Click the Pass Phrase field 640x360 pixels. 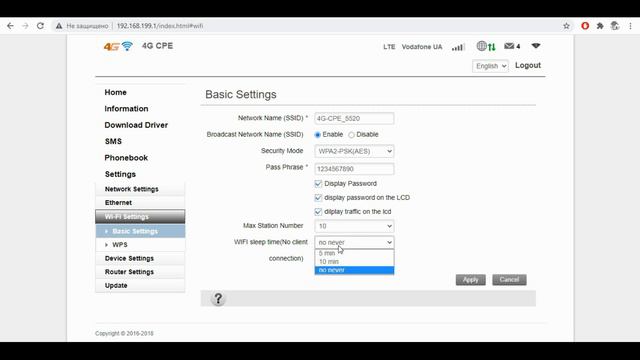[354, 169]
